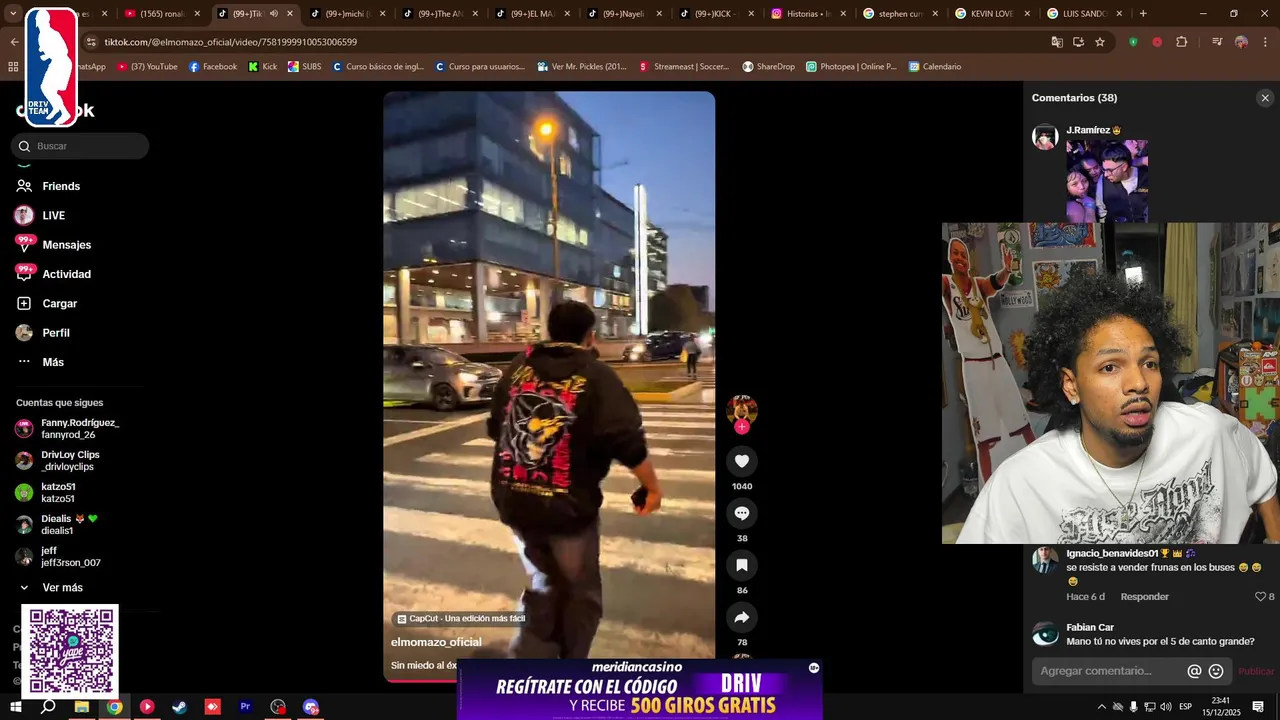Translate this page via the translate icon
1280x720 pixels.
click(x=1057, y=42)
